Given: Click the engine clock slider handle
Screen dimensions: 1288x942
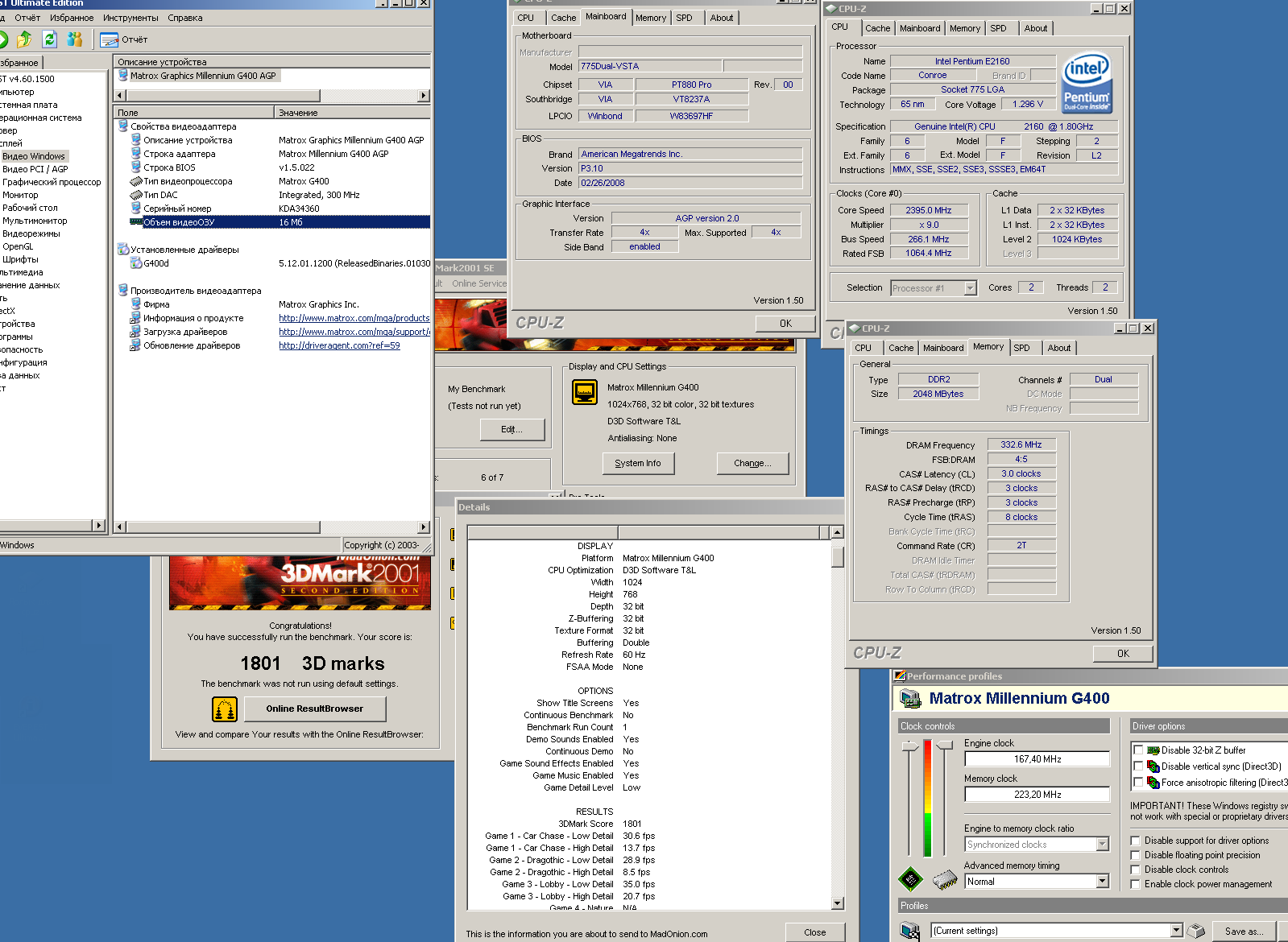Looking at the screenshot, I should click(910, 747).
